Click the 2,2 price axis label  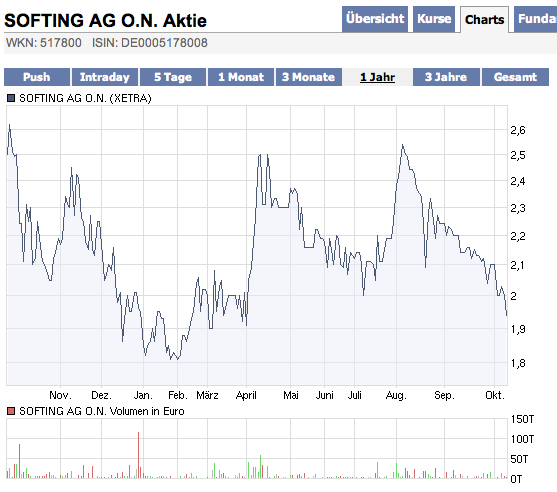518,236
